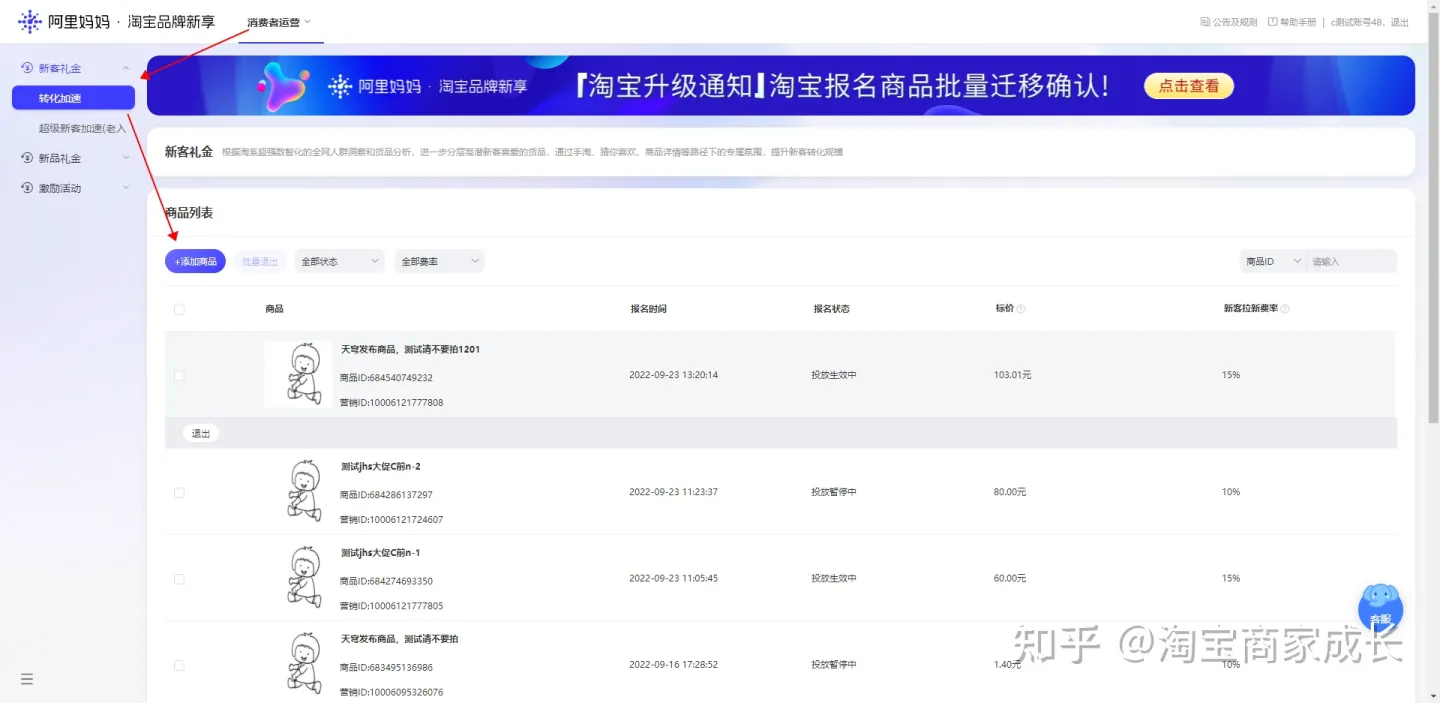Check the row for 测试jhs大促C前n-2
Screen dimensions: 1440x703
coord(179,493)
